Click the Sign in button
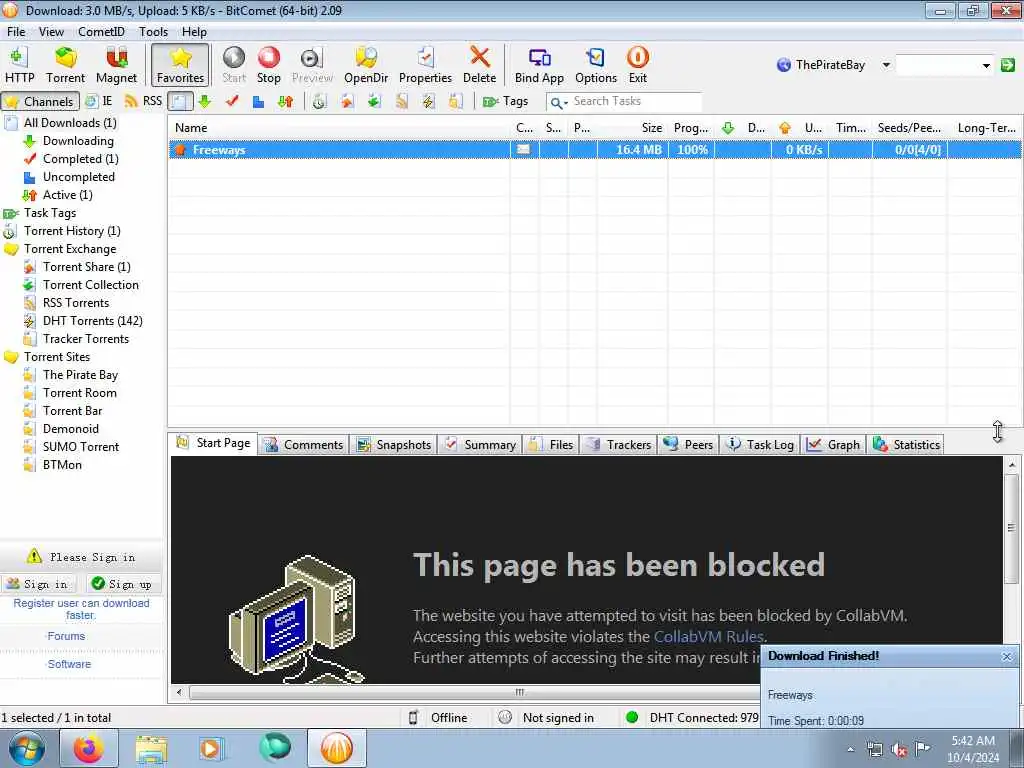Viewport: 1024px width, 768px height. coord(38,584)
